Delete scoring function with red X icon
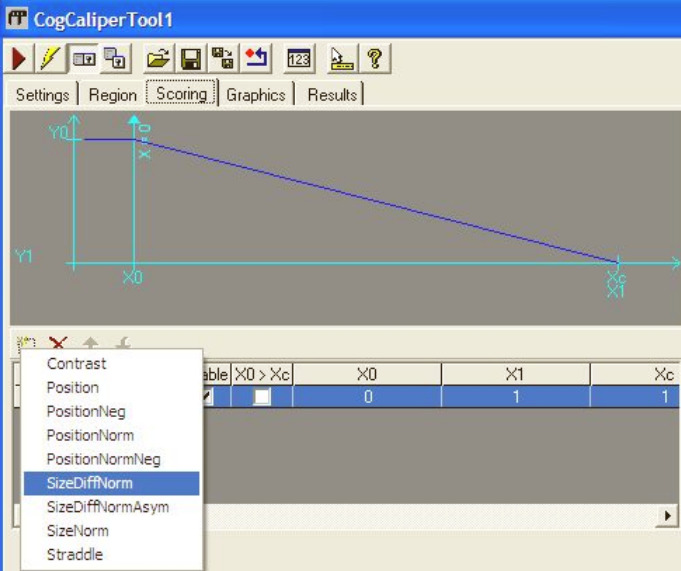The width and height of the screenshot is (681, 571). tap(58, 343)
